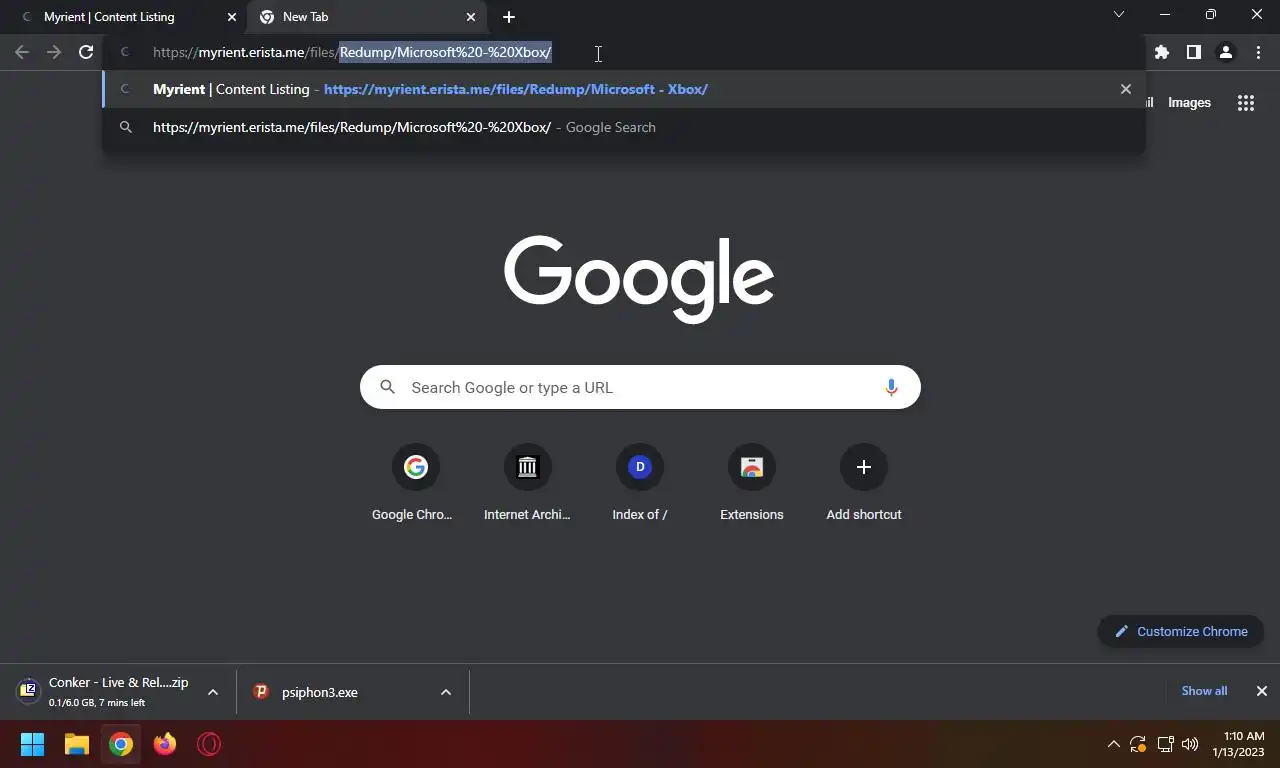Open the clock showing 1:10 AM
This screenshot has width=1280, height=768.
pos(1238,744)
